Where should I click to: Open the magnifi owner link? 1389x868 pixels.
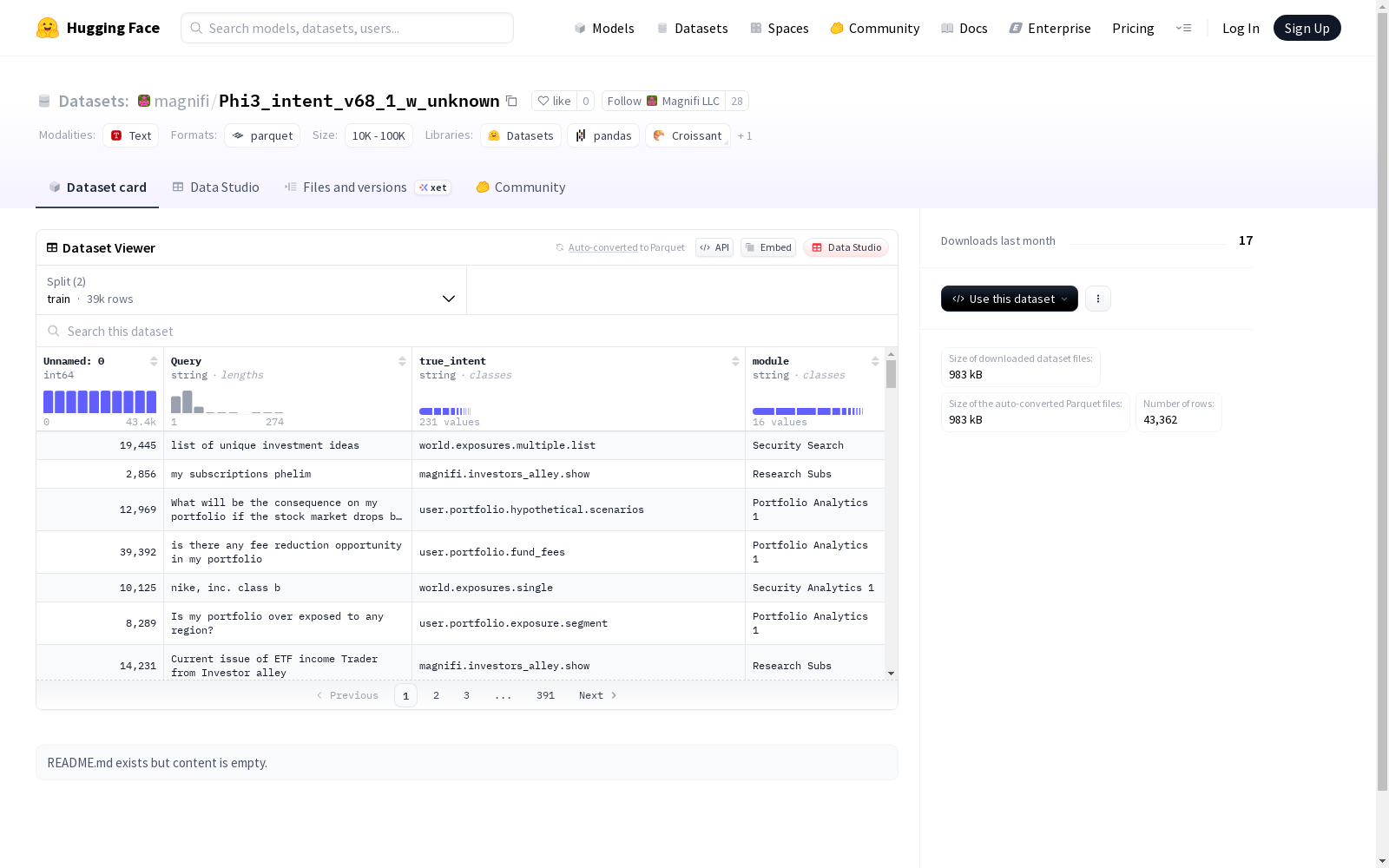181,101
